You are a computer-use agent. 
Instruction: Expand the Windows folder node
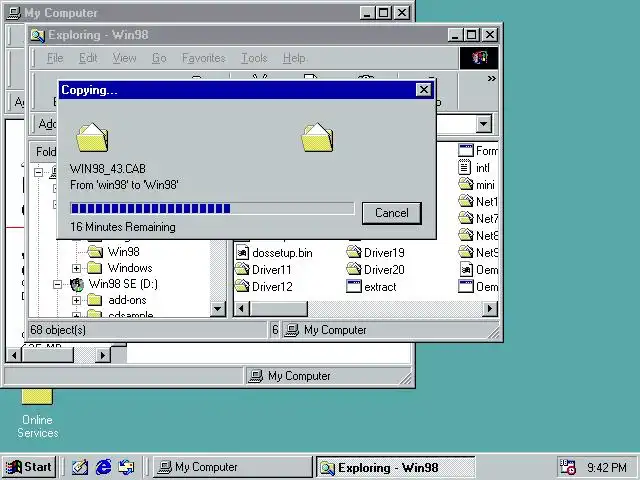point(76,268)
